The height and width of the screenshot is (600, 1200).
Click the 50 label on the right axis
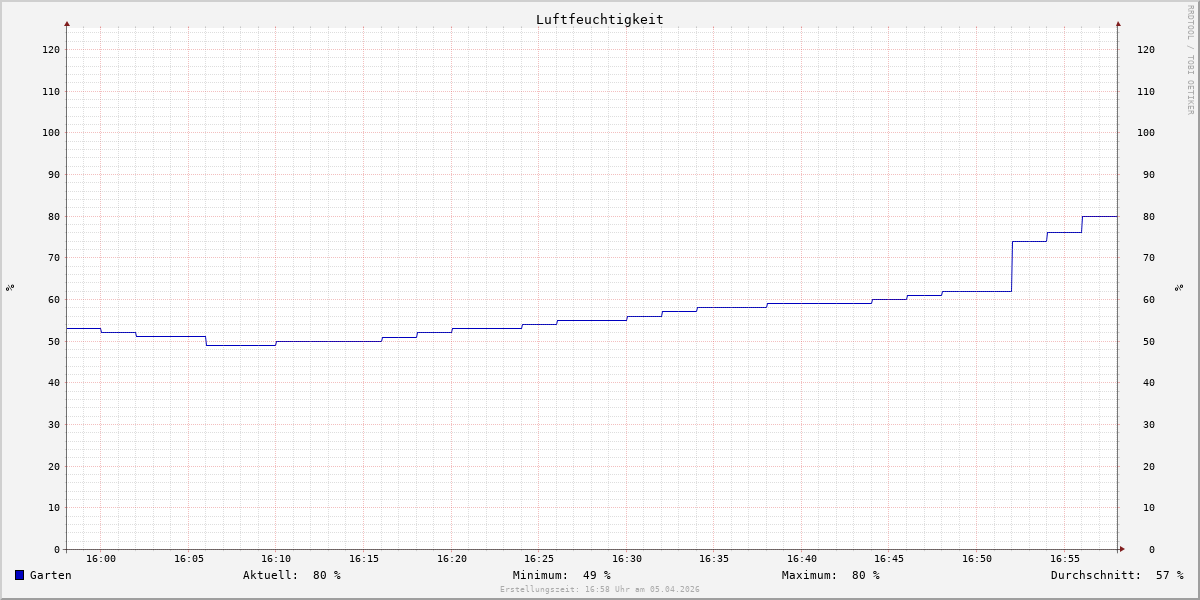point(1145,341)
